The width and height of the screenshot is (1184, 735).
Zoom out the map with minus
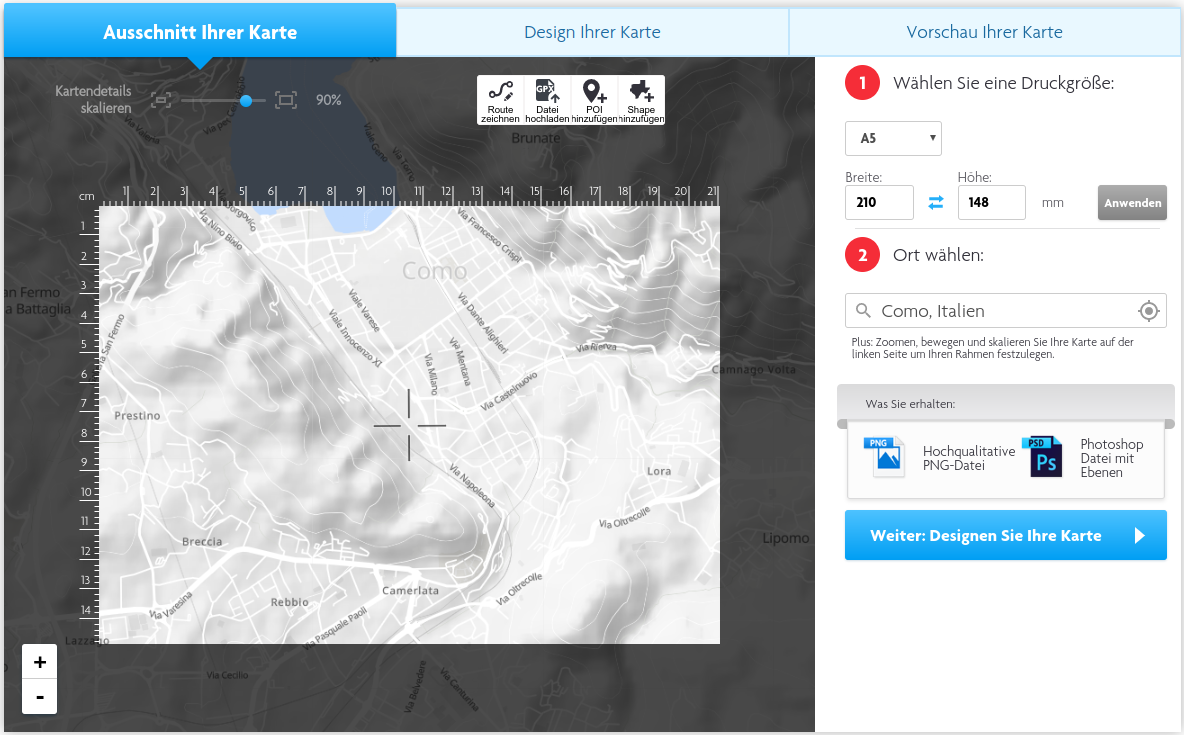40,696
